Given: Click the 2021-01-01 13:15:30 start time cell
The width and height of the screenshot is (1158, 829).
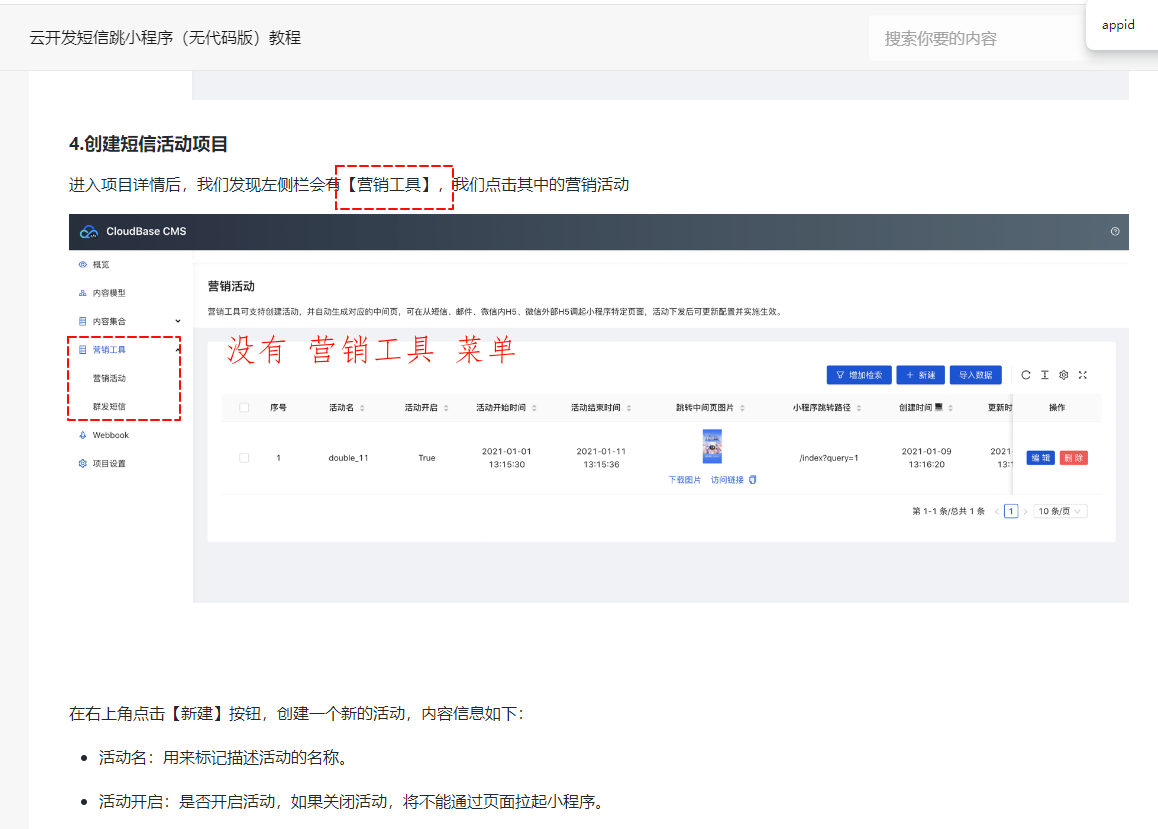Looking at the screenshot, I should [x=507, y=458].
